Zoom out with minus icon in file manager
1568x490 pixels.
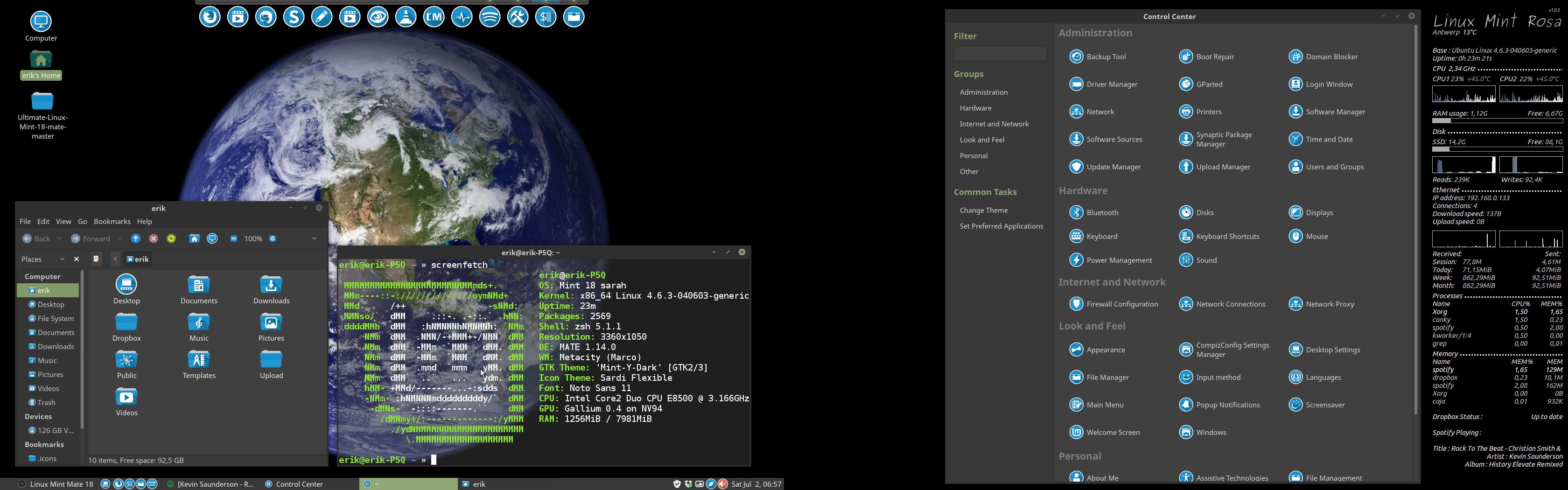click(234, 238)
